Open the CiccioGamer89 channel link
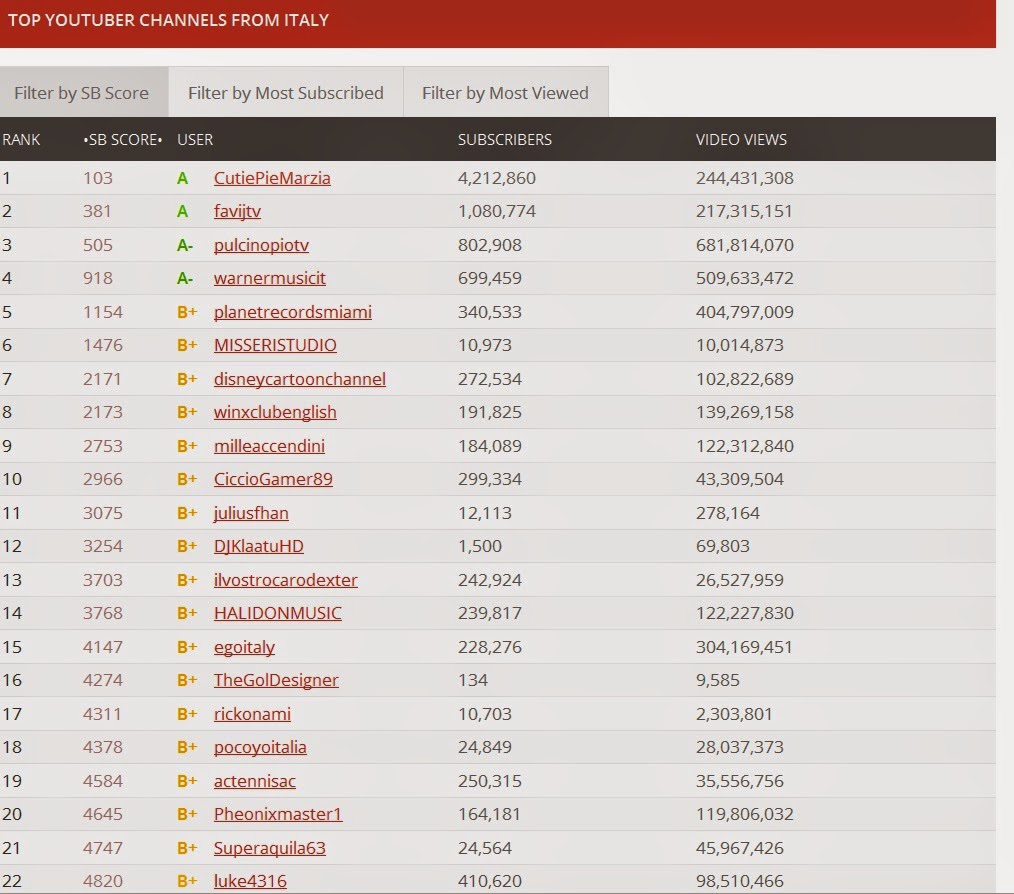 pyautogui.click(x=274, y=479)
